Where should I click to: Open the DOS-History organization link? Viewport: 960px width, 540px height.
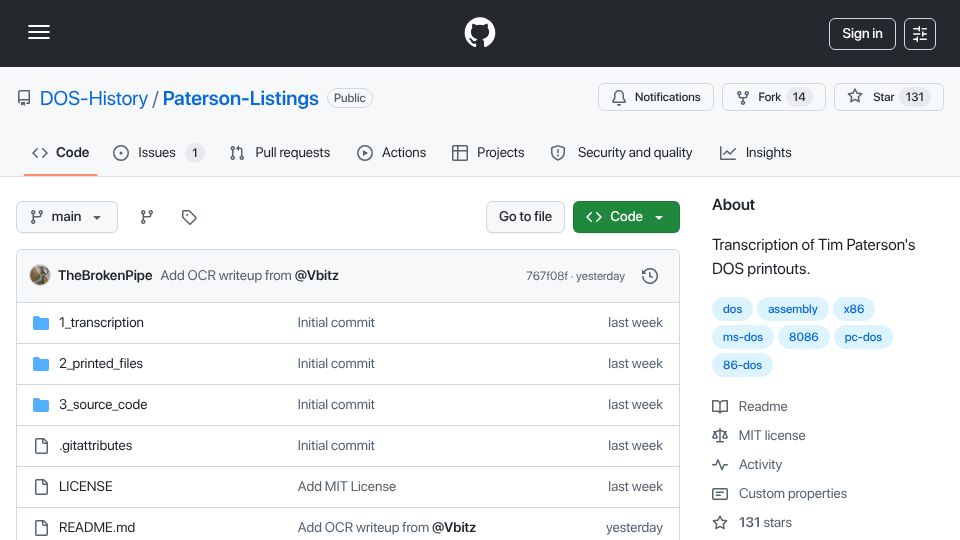[94, 98]
